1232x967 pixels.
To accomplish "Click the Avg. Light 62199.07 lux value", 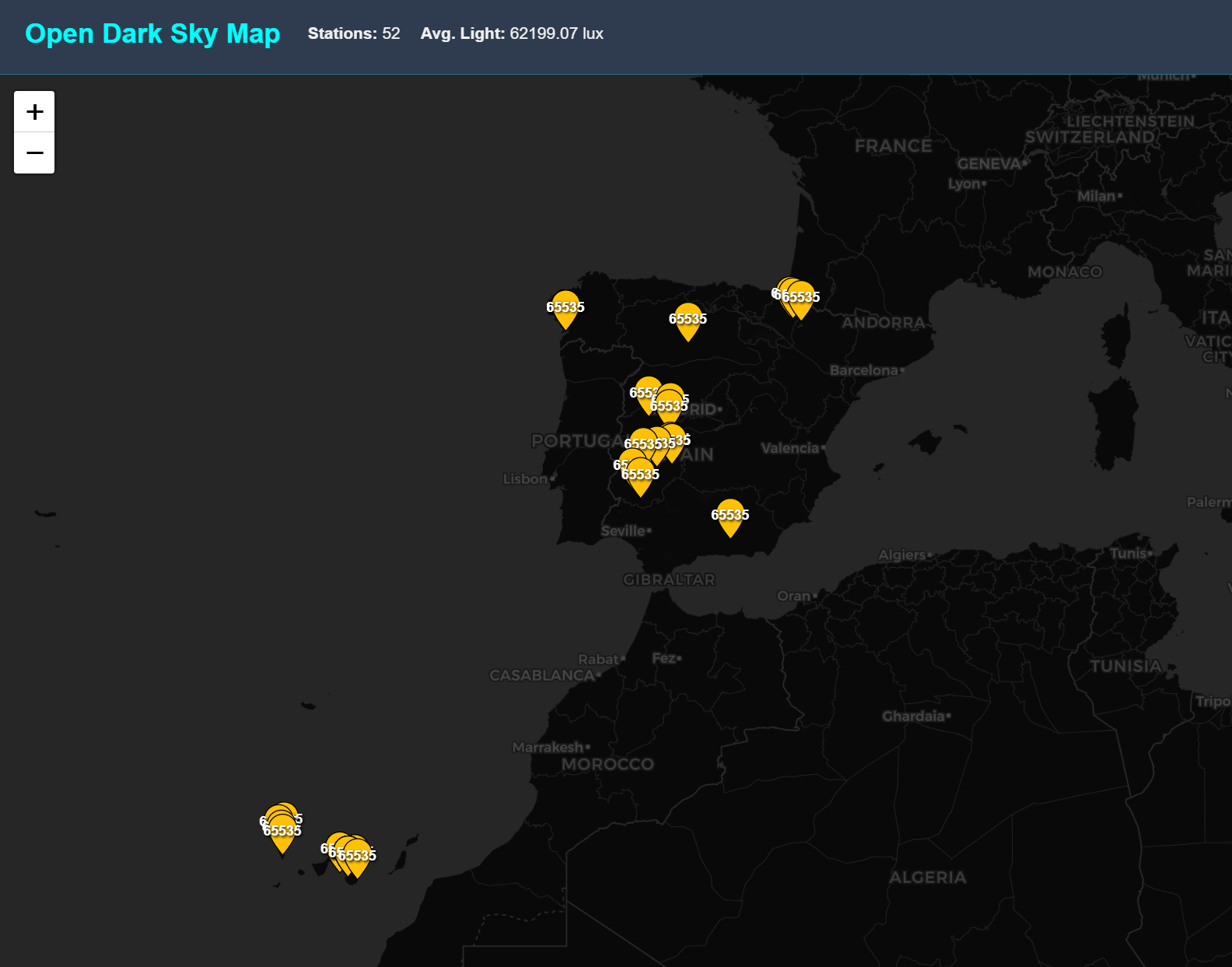I will pyautogui.click(x=512, y=33).
